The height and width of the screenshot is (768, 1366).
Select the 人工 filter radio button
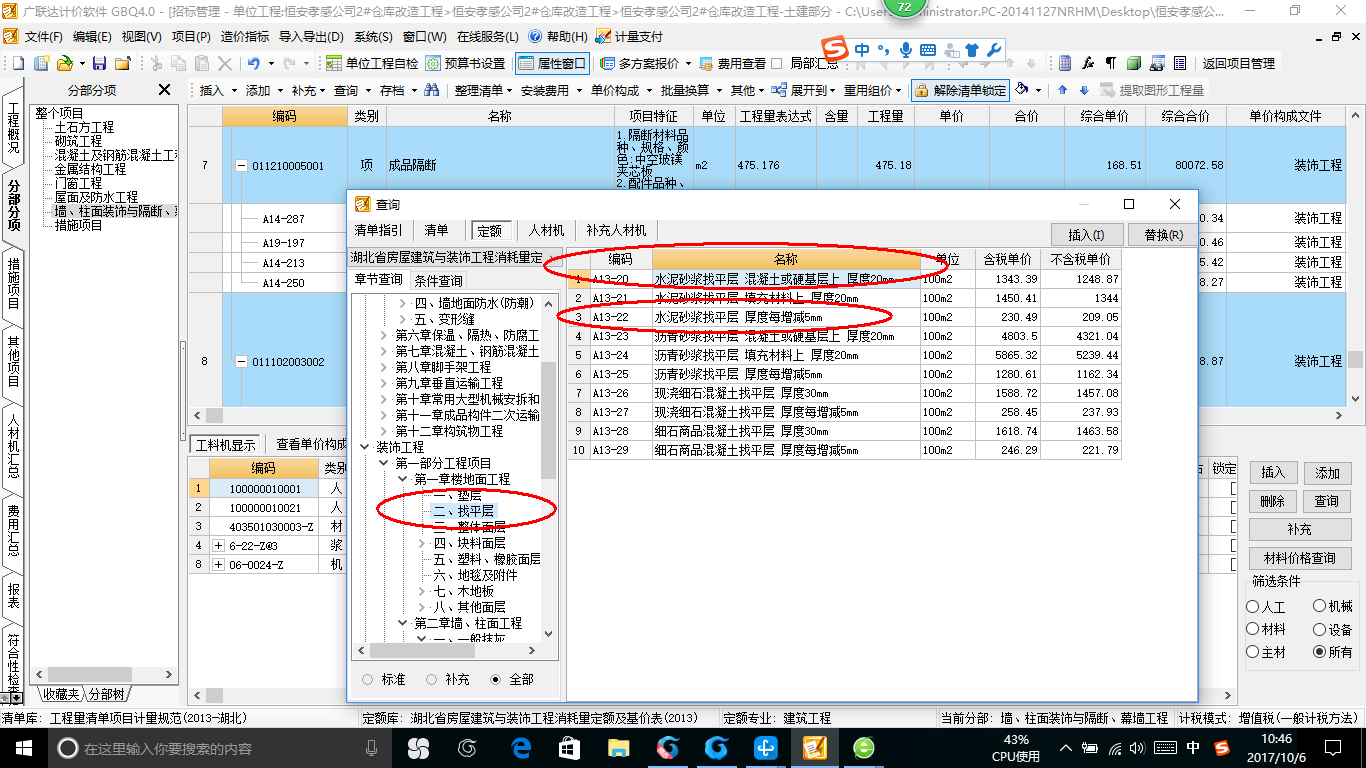(x=1253, y=607)
